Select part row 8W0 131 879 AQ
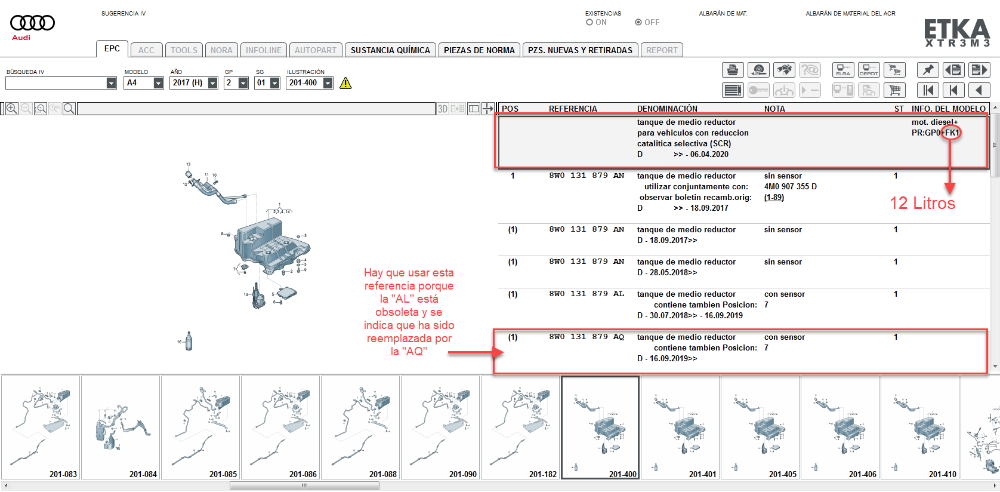 pos(743,350)
